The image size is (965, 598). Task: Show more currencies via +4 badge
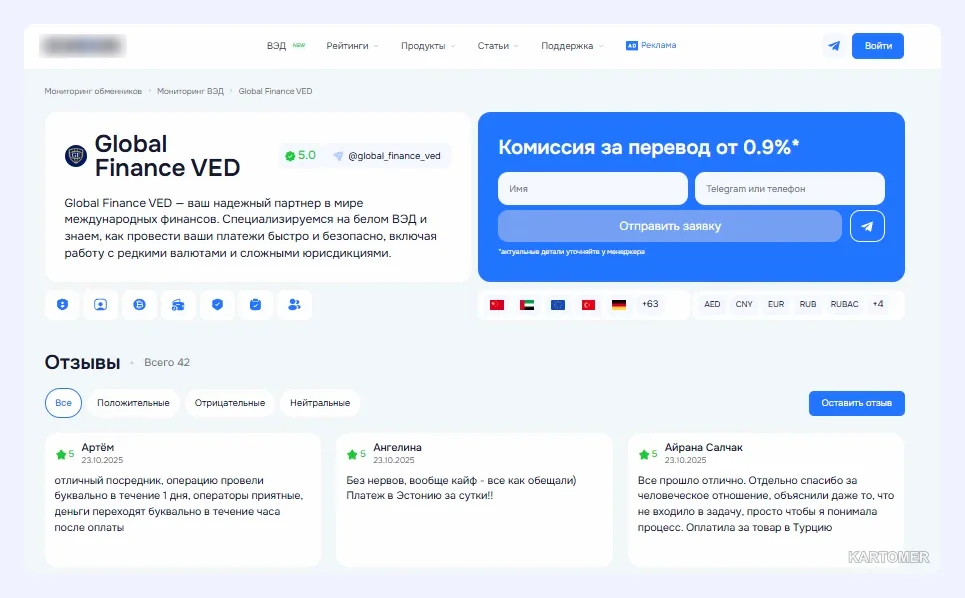[x=878, y=304]
